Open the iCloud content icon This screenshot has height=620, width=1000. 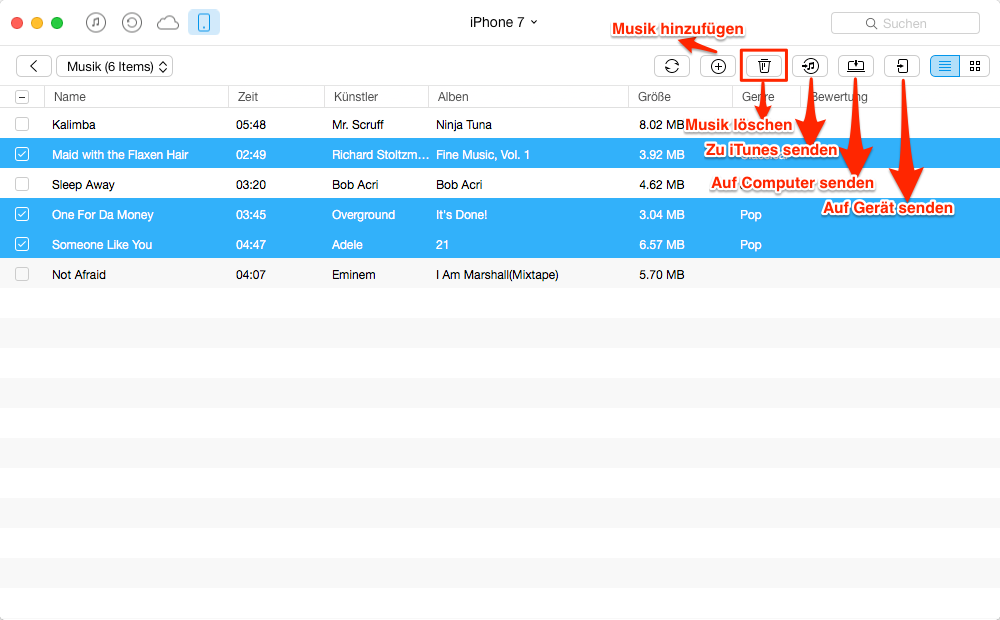pos(168,24)
